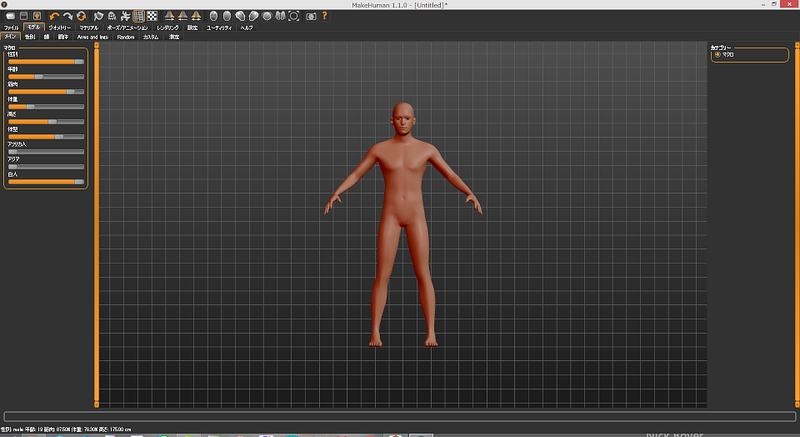Image resolution: width=800 pixels, height=437 pixels.
Task: Select the マクロ category radio button
Action: pos(717,55)
